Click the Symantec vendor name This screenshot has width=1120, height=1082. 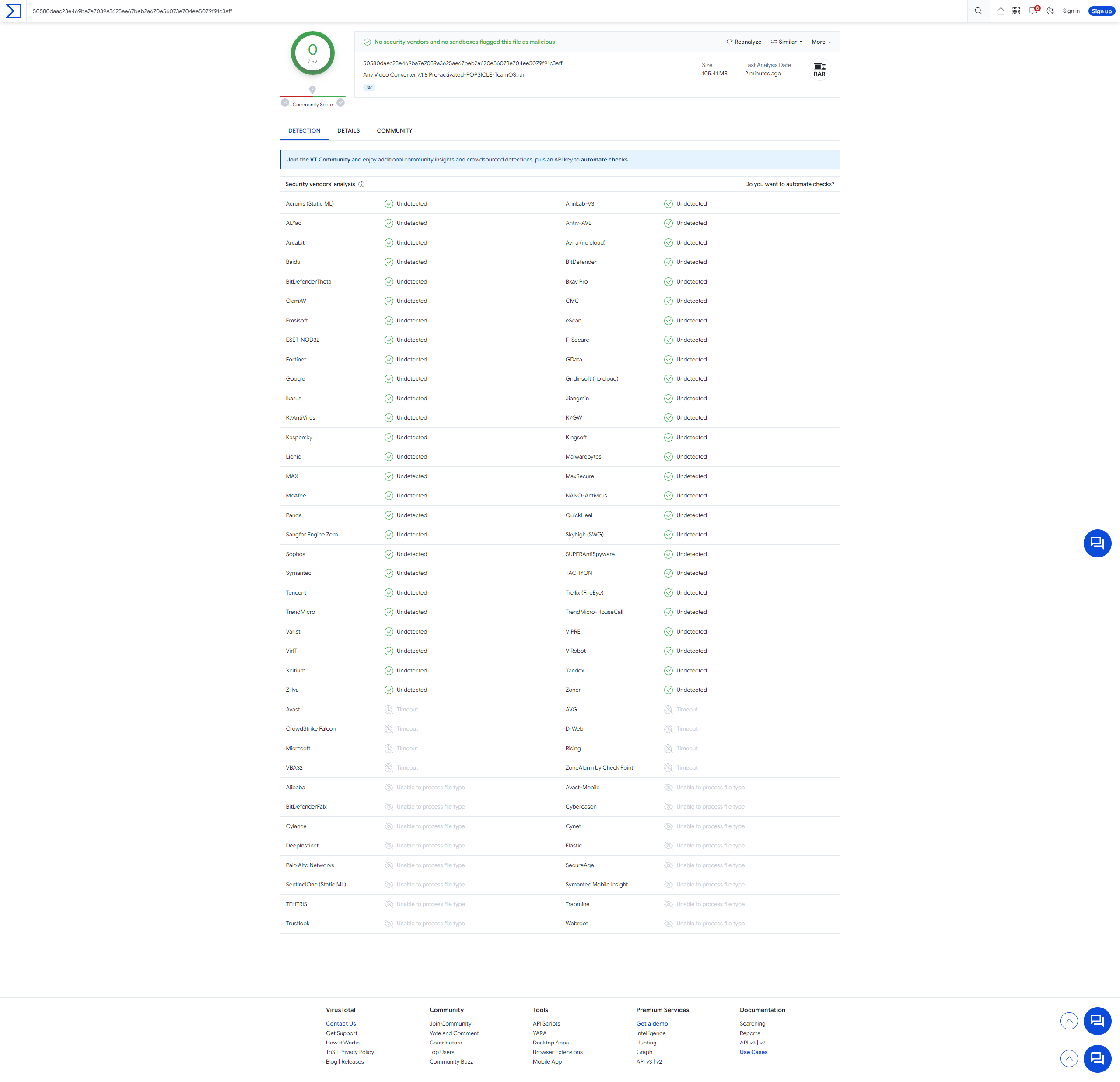[298, 573]
